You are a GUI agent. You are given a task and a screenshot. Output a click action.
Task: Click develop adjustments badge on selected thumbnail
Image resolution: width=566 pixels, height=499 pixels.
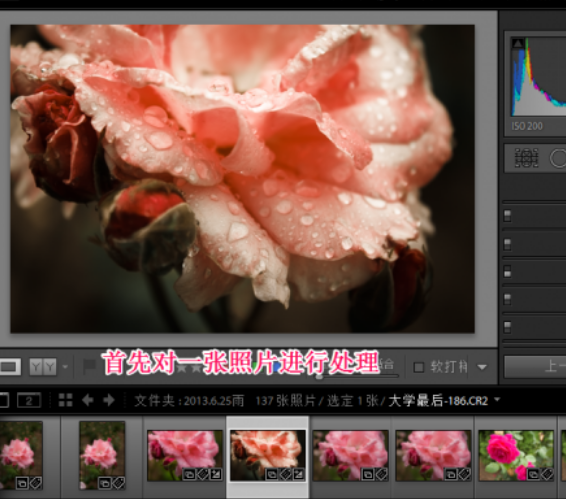click(x=299, y=474)
